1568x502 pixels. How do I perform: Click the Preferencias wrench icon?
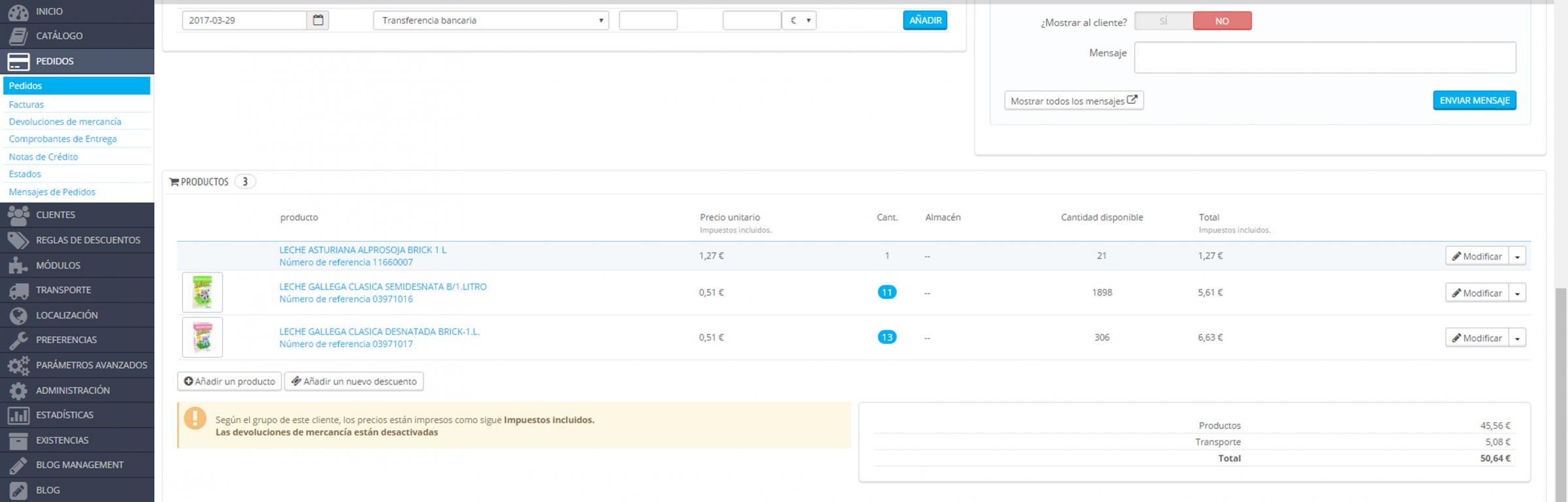[x=18, y=340]
